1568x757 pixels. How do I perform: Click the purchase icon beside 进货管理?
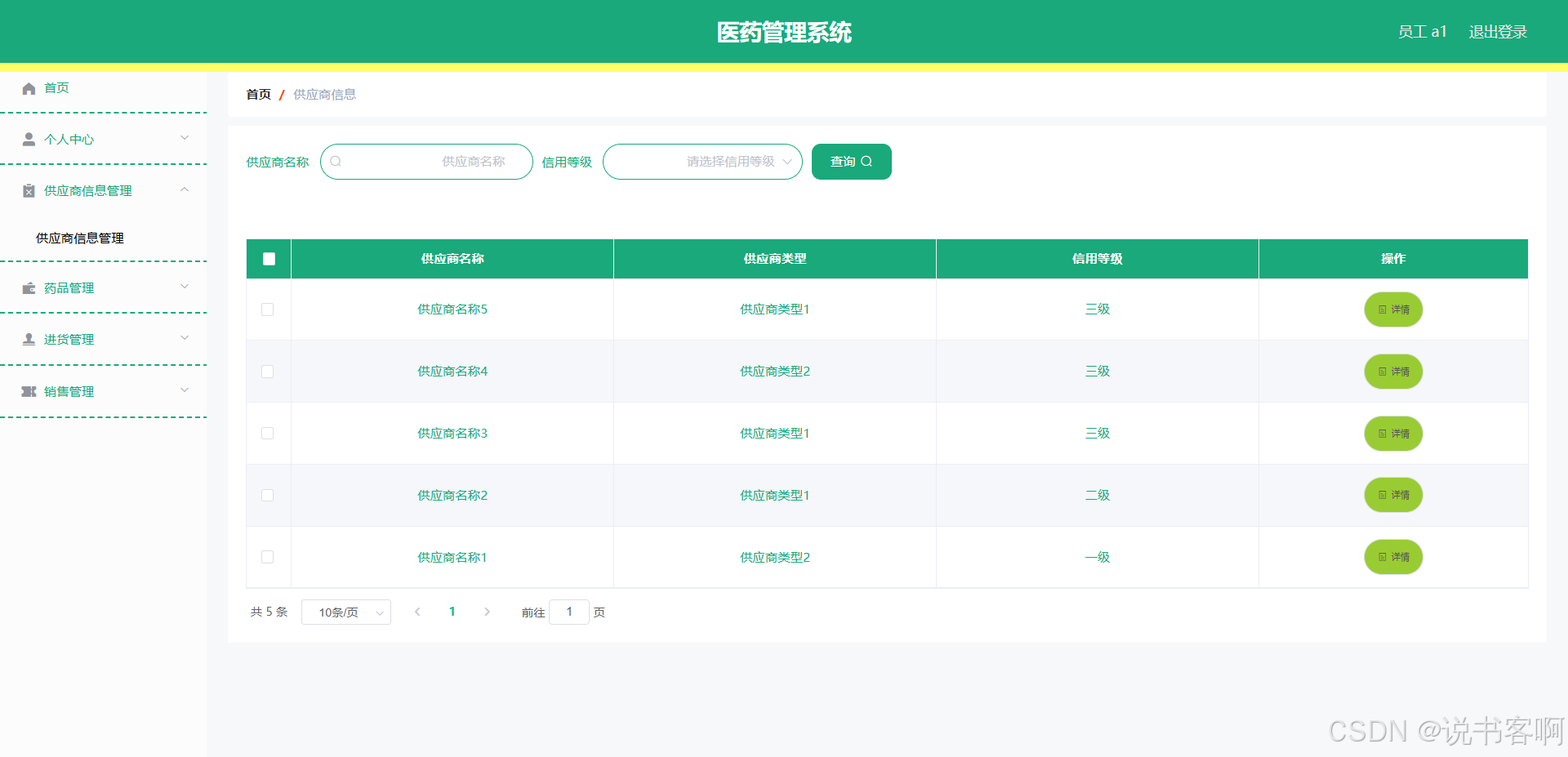29,339
